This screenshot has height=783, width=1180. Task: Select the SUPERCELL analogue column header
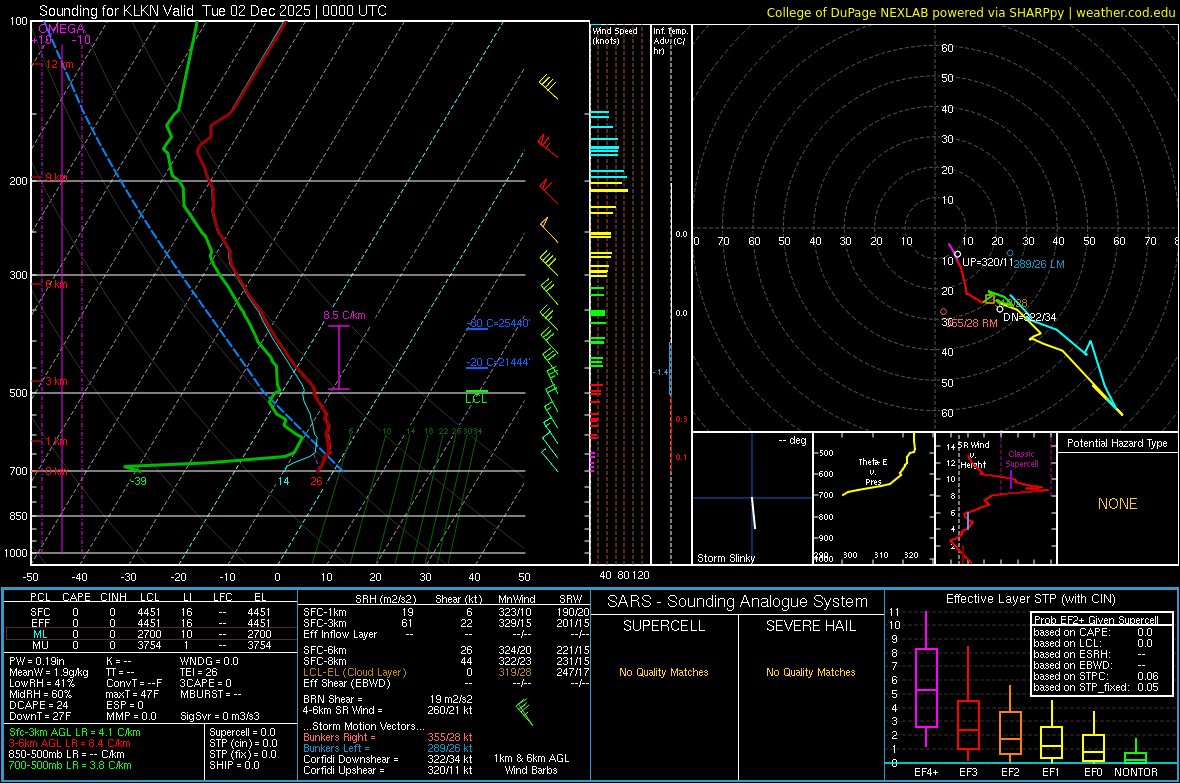(x=664, y=626)
